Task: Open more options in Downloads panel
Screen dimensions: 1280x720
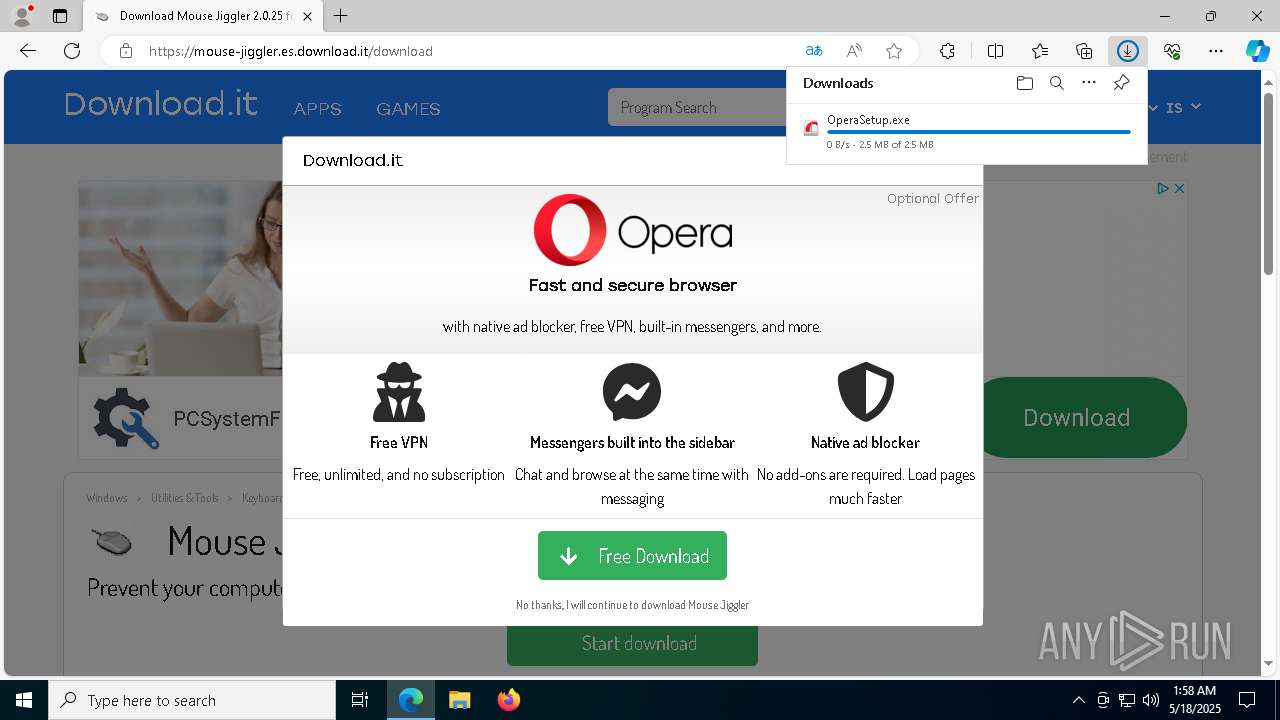Action: (1089, 83)
